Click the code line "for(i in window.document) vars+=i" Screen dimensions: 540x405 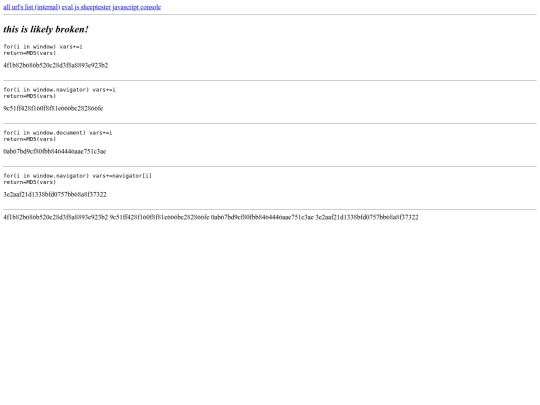click(58, 133)
